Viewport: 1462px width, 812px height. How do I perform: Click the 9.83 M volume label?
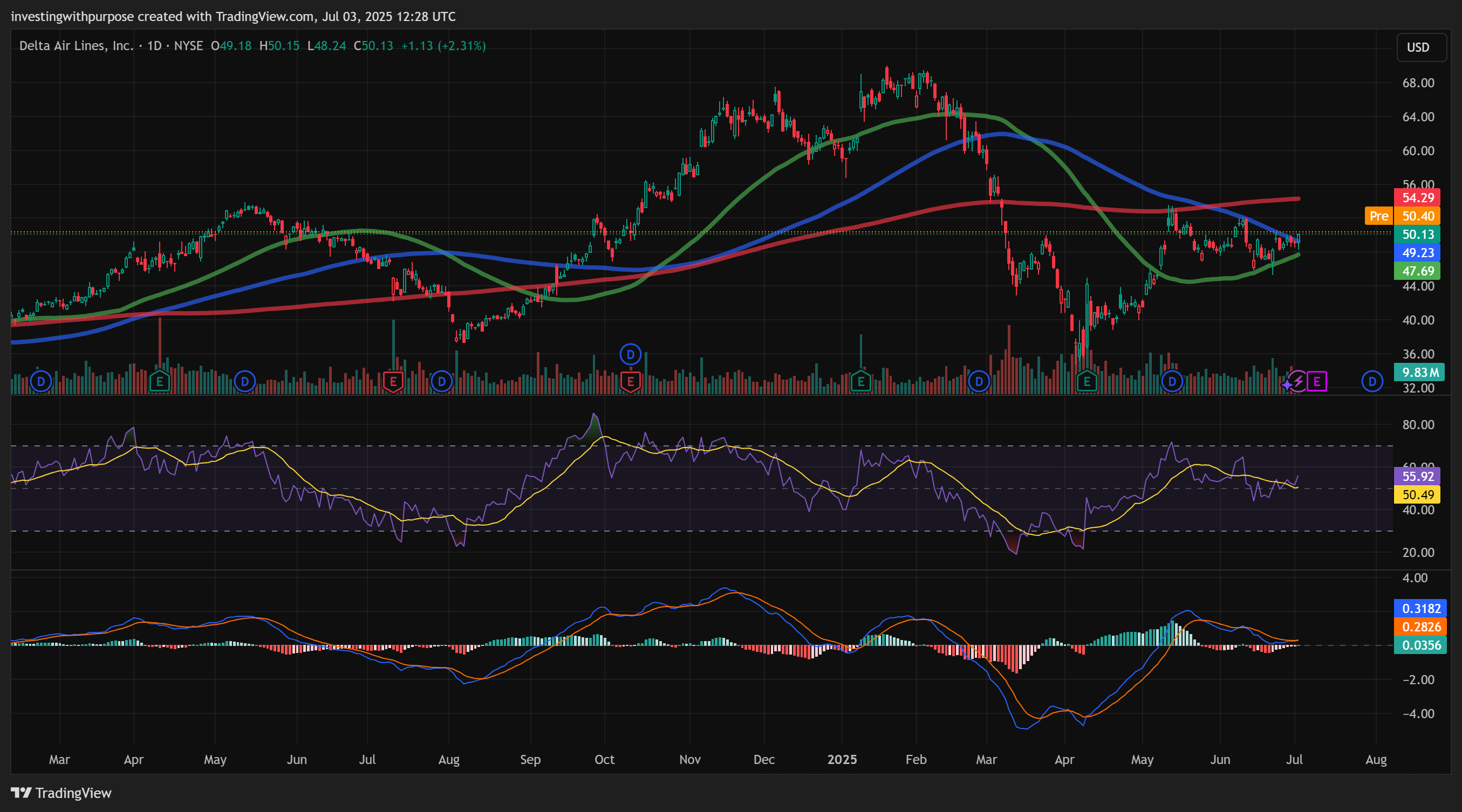tap(1420, 373)
